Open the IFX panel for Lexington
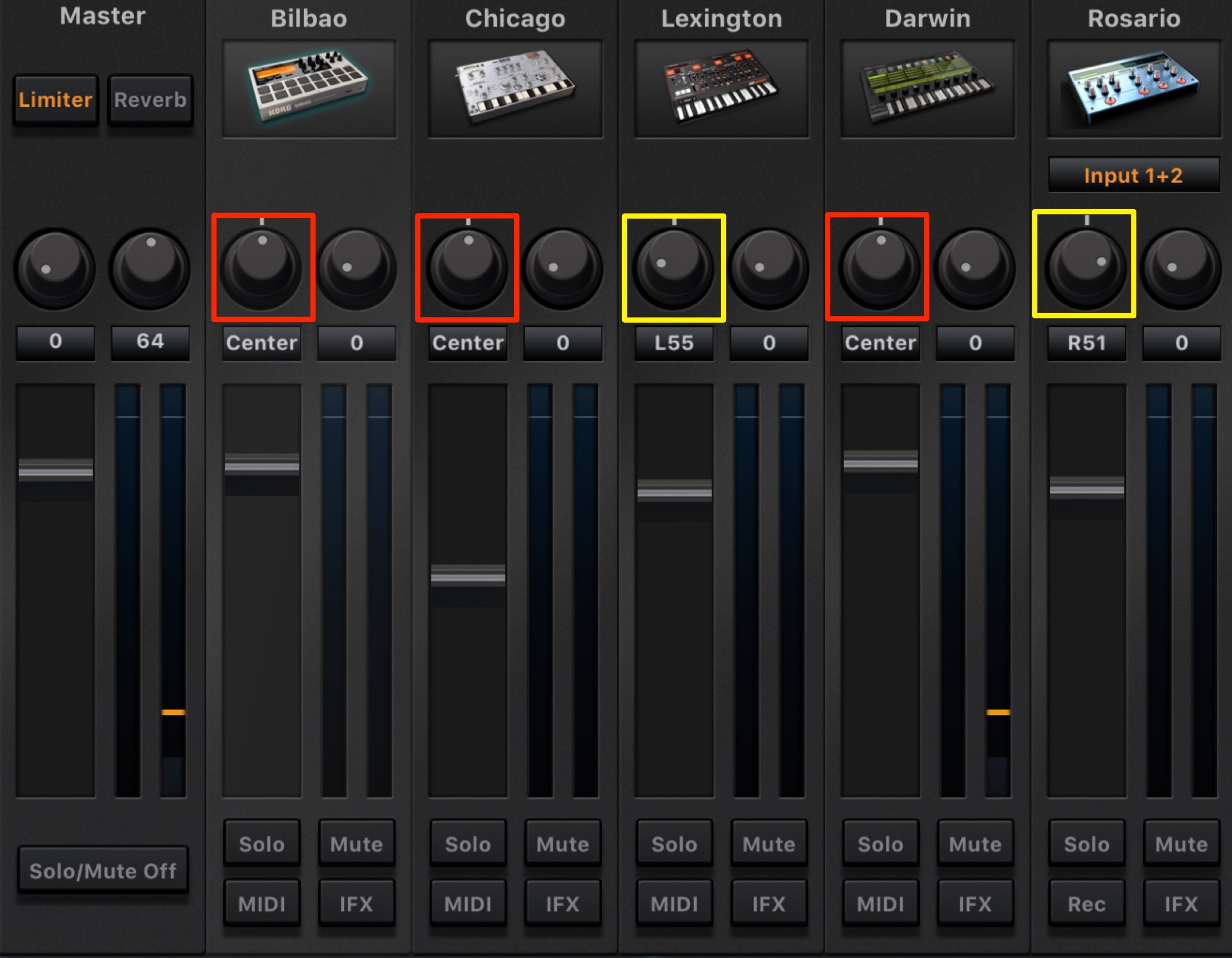 click(769, 904)
